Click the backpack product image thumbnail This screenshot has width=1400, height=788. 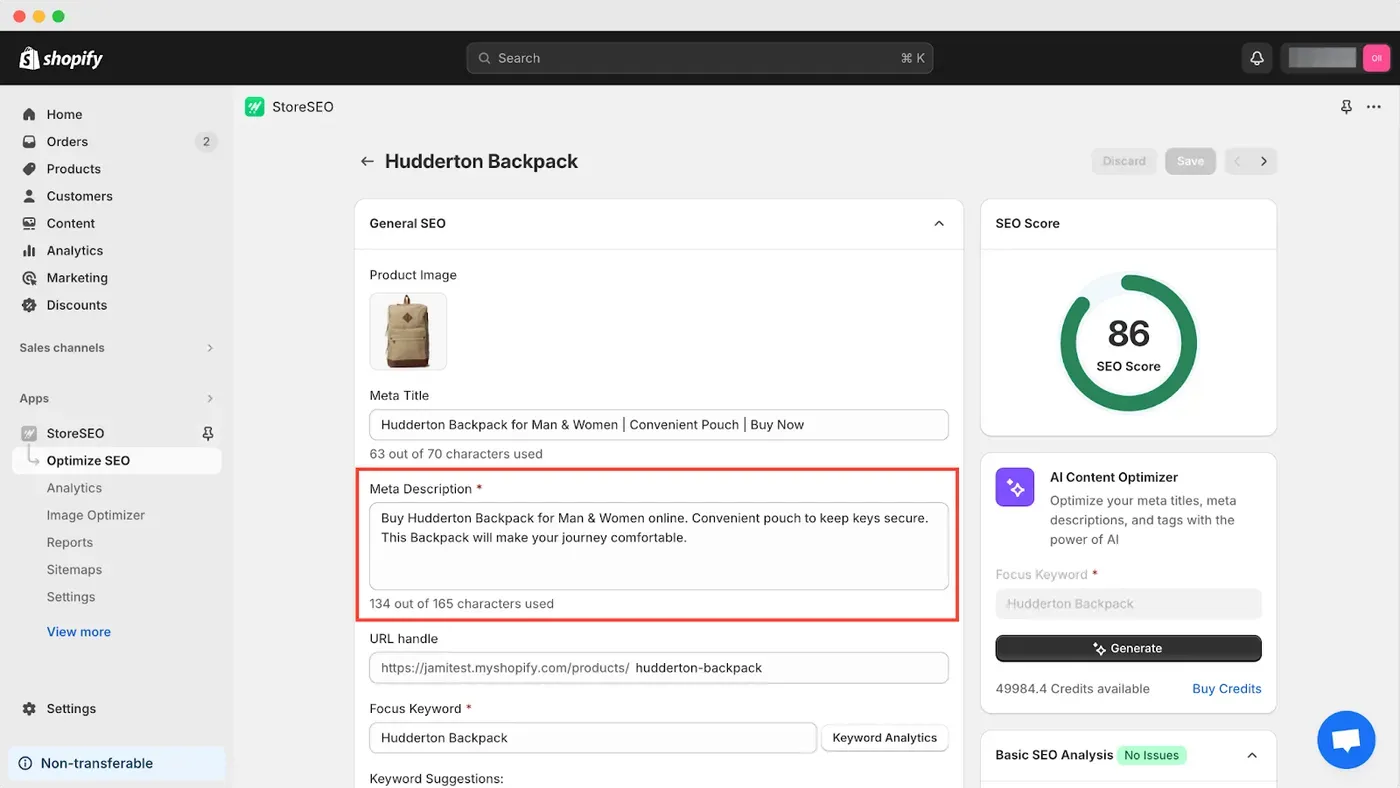click(x=408, y=331)
